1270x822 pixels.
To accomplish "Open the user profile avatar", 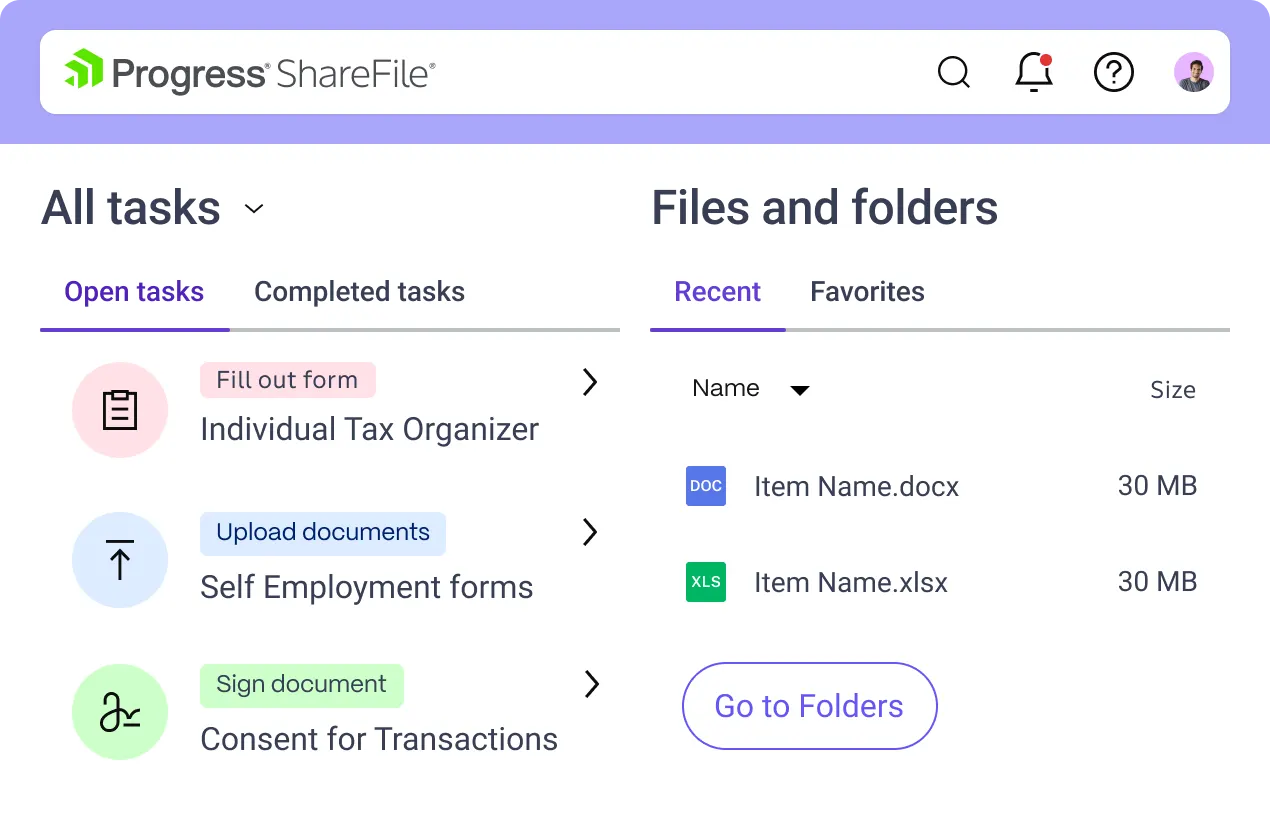I will 1193,72.
